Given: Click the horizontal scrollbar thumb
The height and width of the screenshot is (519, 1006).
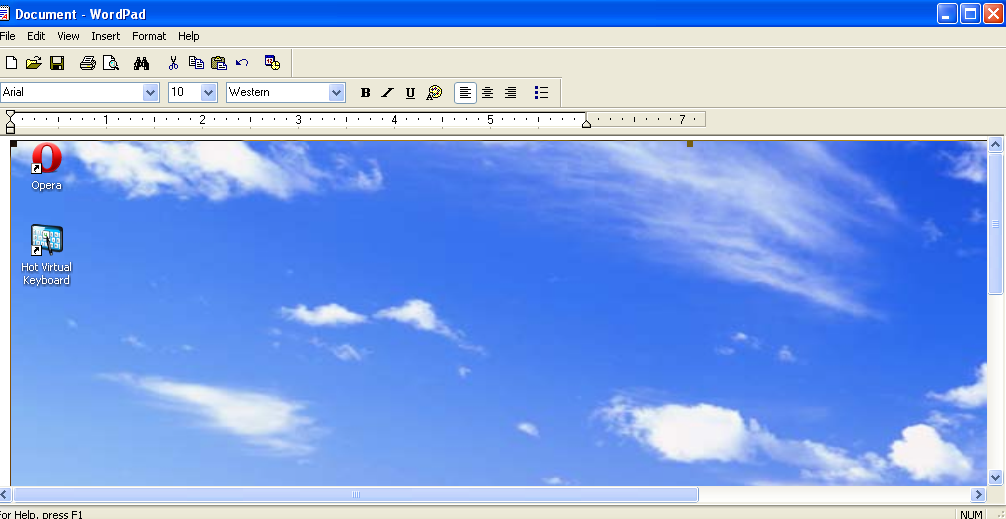Looking at the screenshot, I should [x=355, y=494].
